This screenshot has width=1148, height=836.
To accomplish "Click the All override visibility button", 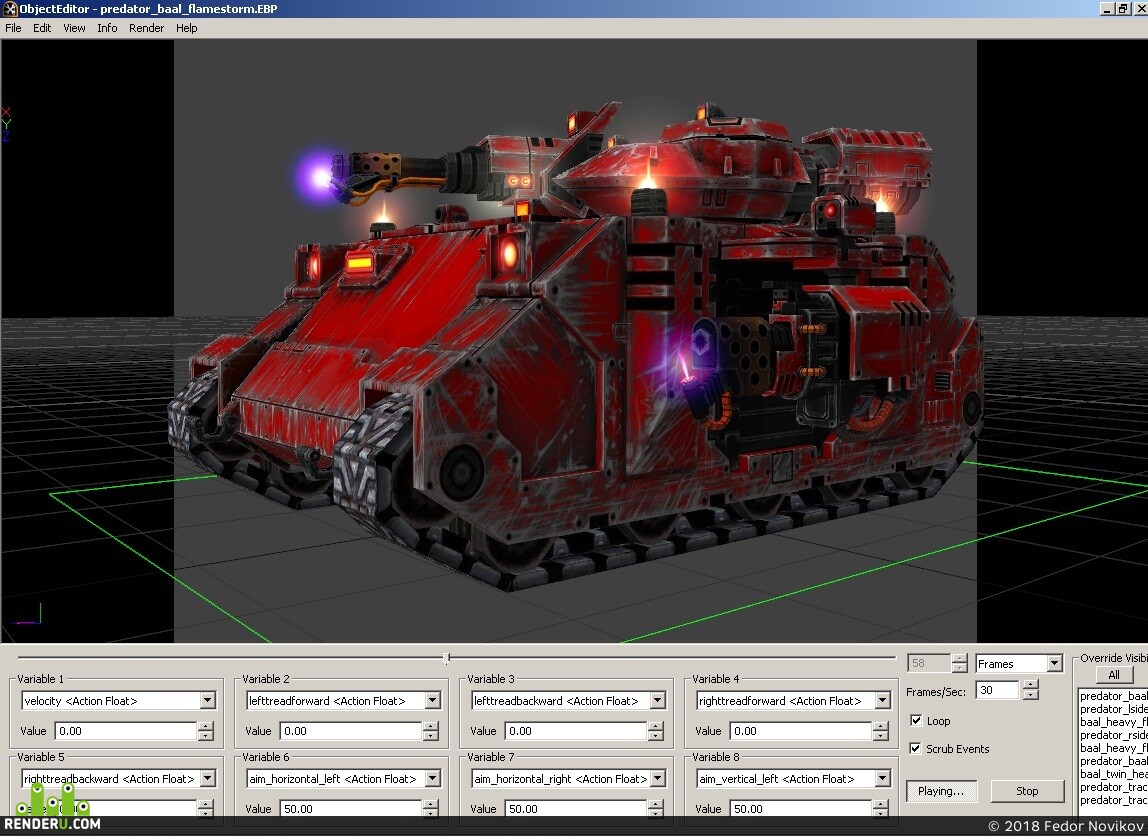I will tap(1114, 675).
